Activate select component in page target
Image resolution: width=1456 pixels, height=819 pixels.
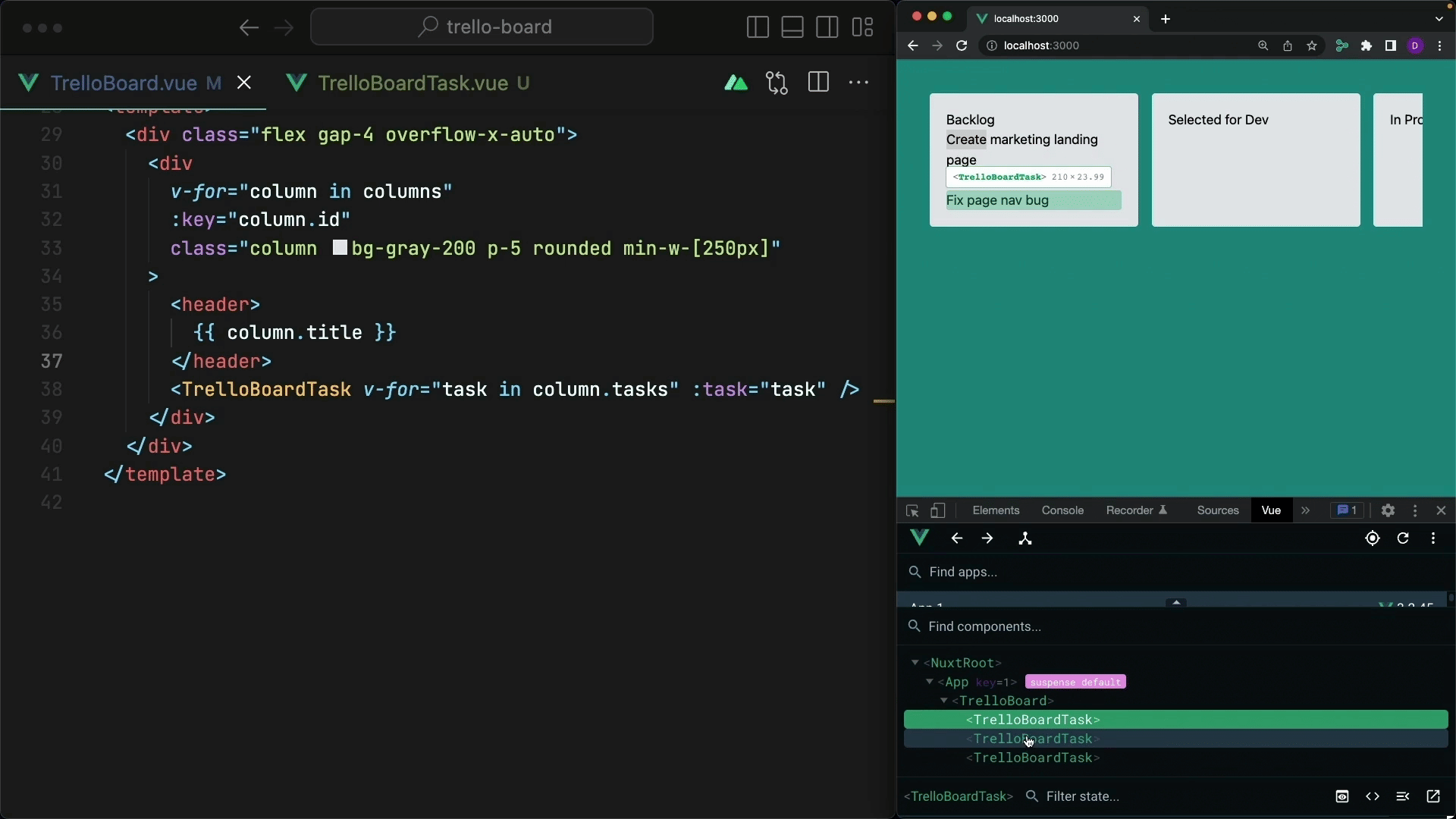[x=1373, y=538]
